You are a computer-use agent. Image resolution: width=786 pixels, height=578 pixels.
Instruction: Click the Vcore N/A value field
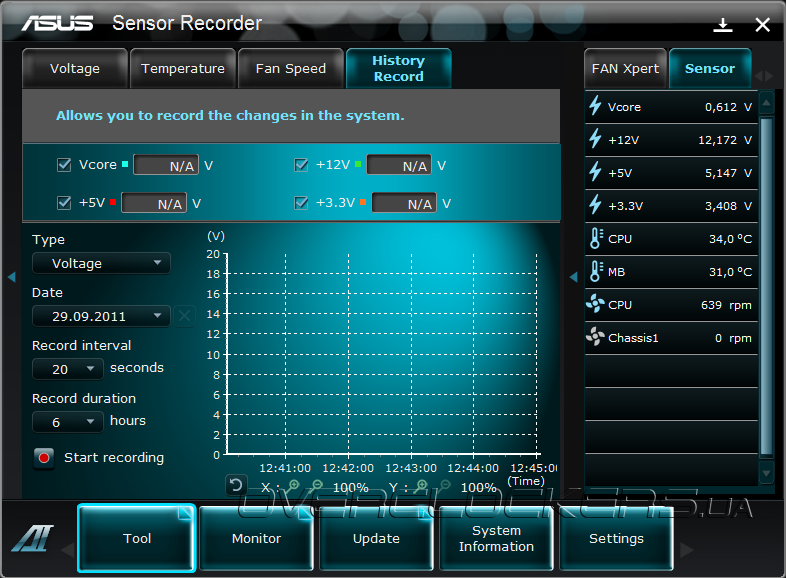click(x=166, y=165)
